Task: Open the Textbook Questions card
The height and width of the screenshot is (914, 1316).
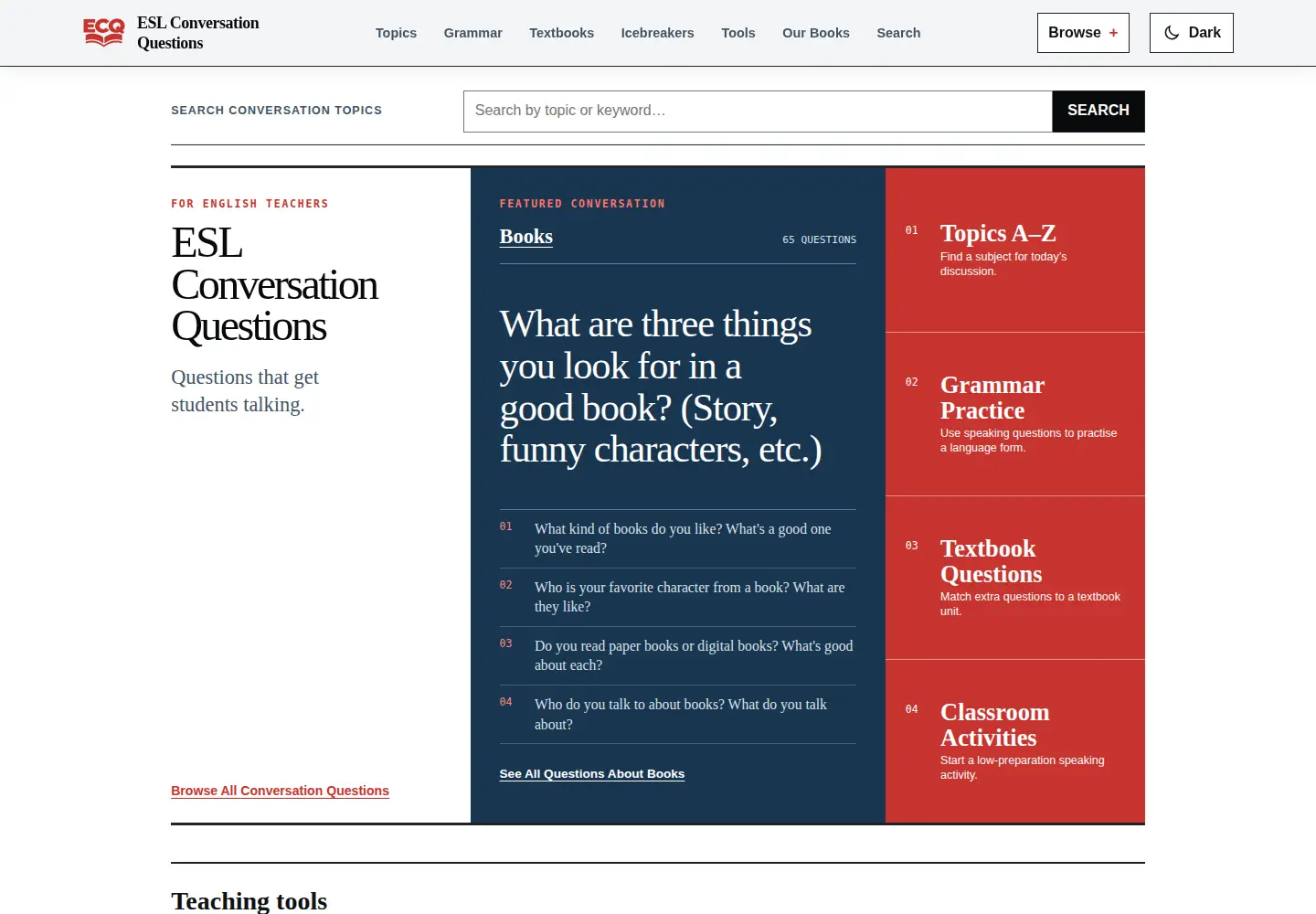Action: [1015, 578]
